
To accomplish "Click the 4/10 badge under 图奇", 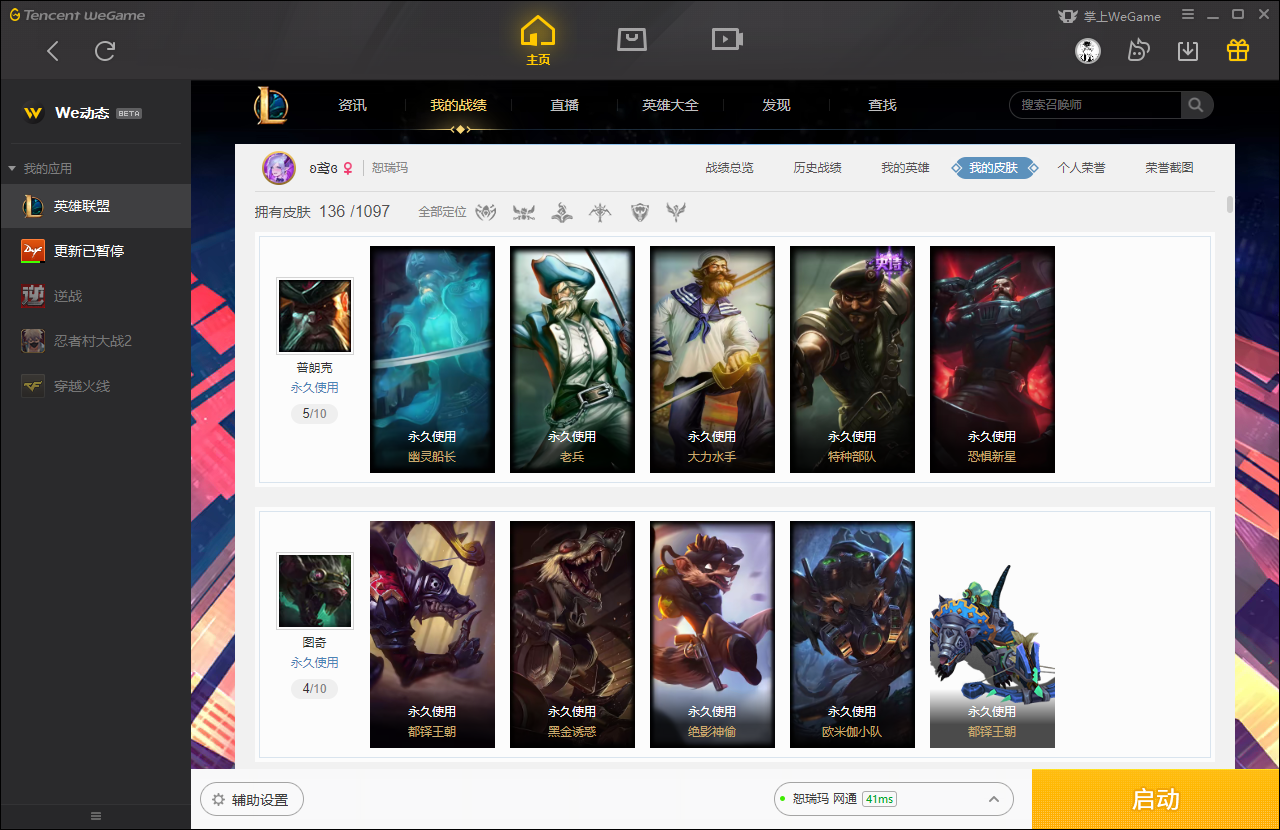I will click(x=315, y=688).
